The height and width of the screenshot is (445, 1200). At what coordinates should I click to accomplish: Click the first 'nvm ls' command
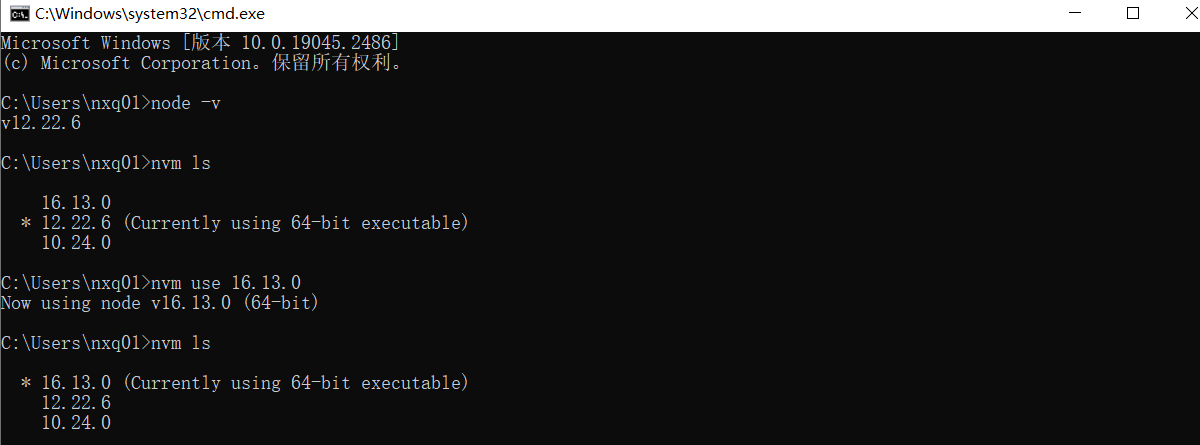click(x=180, y=163)
